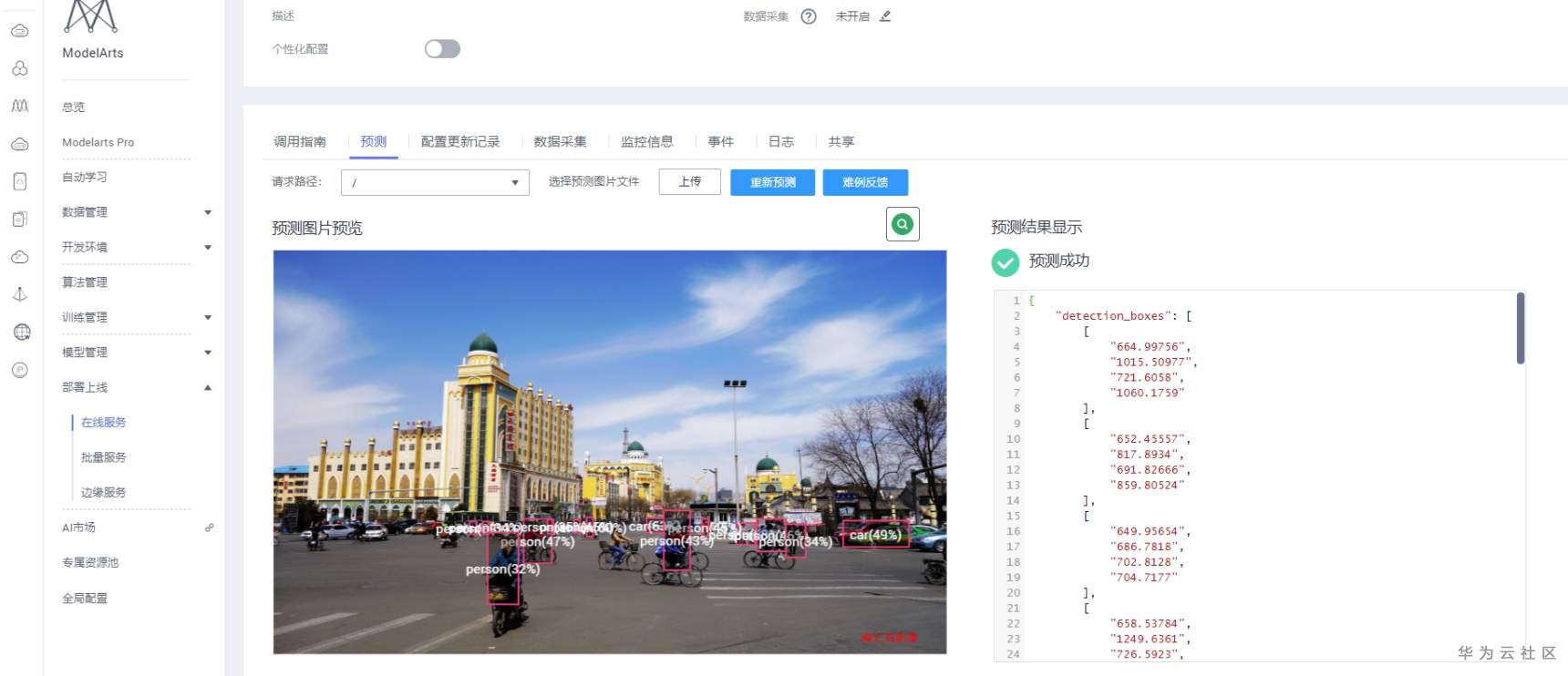Open the help icon next to 数据采集
This screenshot has height=676, width=1568.
pos(809,16)
